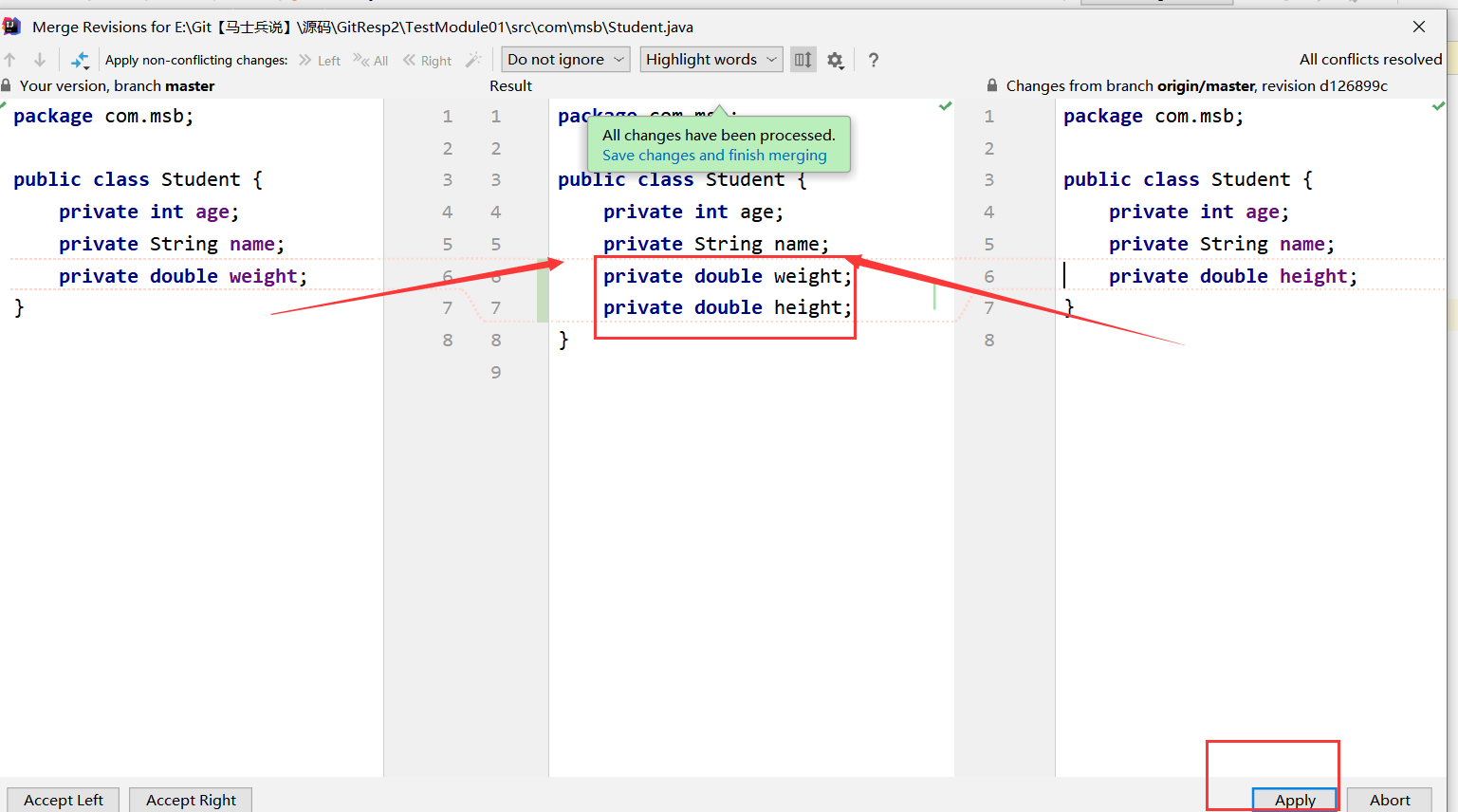
Task: Open the 'Do not ignore' dropdown
Action: coord(565,60)
